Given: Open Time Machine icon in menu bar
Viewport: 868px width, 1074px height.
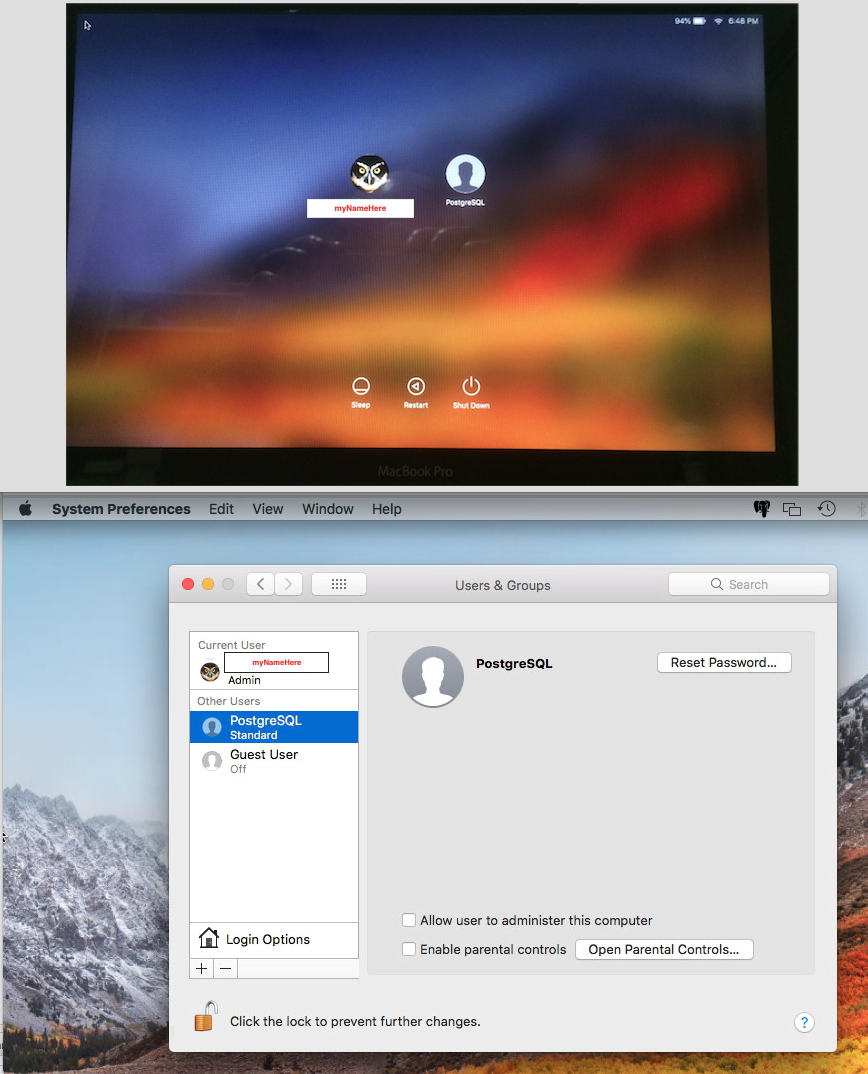Looking at the screenshot, I should (x=827, y=509).
